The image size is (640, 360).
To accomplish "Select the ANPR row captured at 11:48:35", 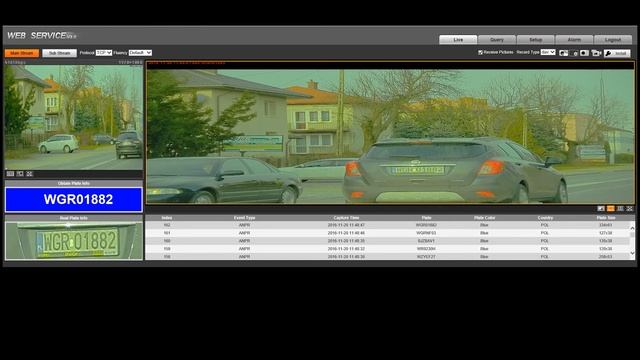I will pos(387,241).
